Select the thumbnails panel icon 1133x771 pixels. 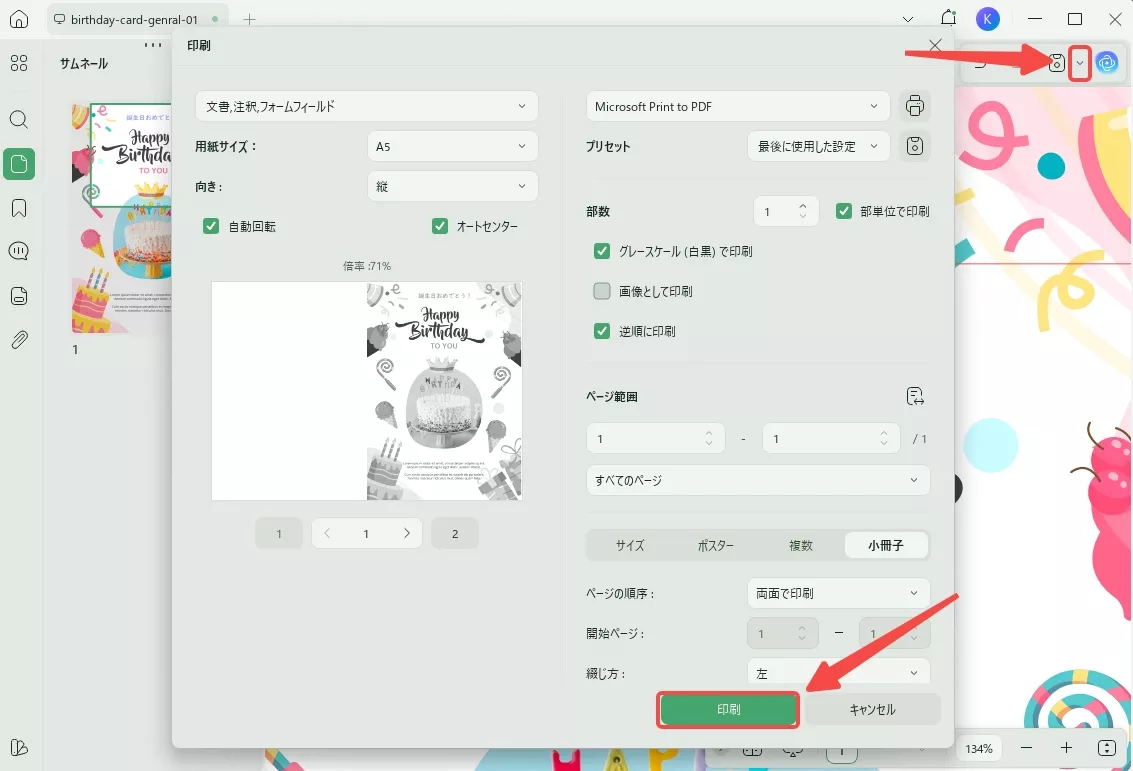pyautogui.click(x=20, y=164)
